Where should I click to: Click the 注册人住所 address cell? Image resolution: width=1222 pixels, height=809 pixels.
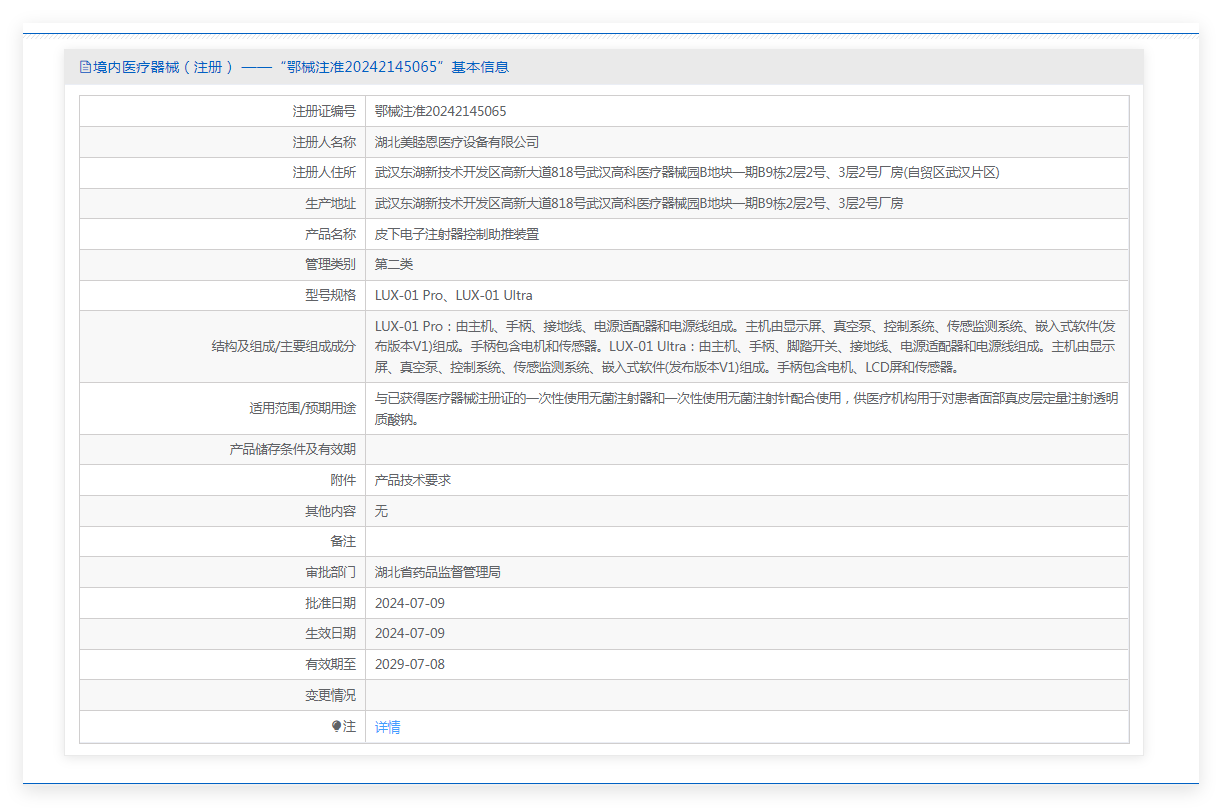pyautogui.click(x=686, y=173)
